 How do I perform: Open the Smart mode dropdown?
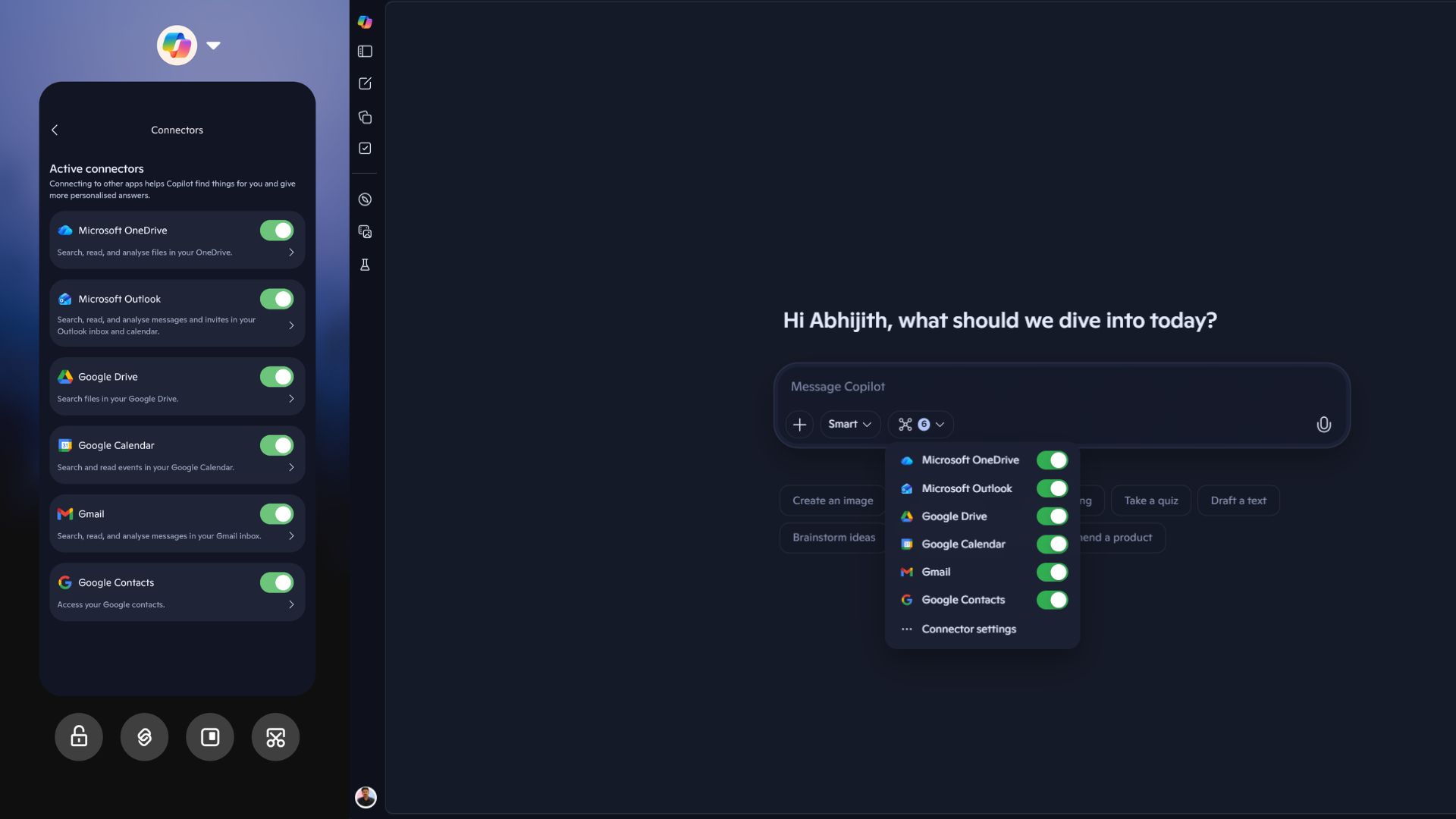849,424
